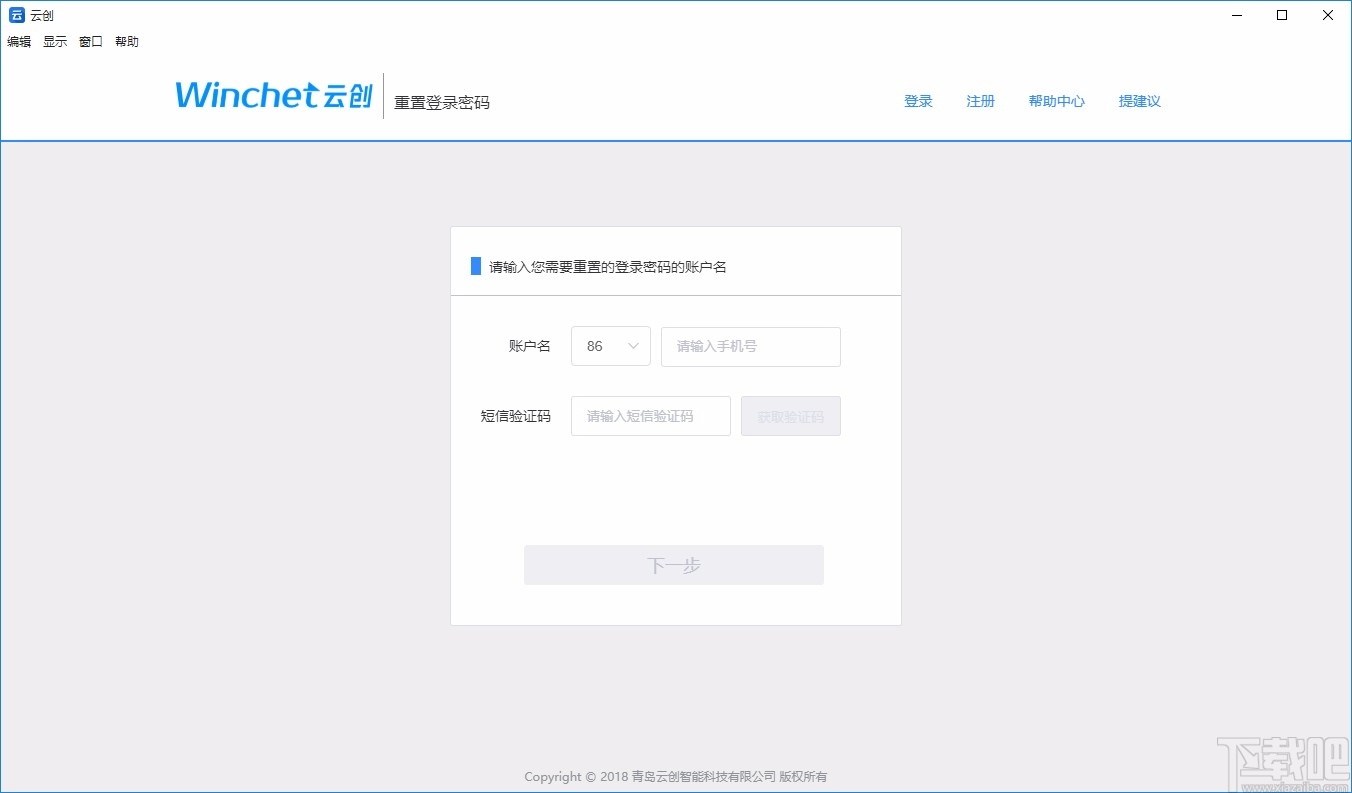Click the 账户名 label
Screen dimensions: 1352x793
point(530,346)
